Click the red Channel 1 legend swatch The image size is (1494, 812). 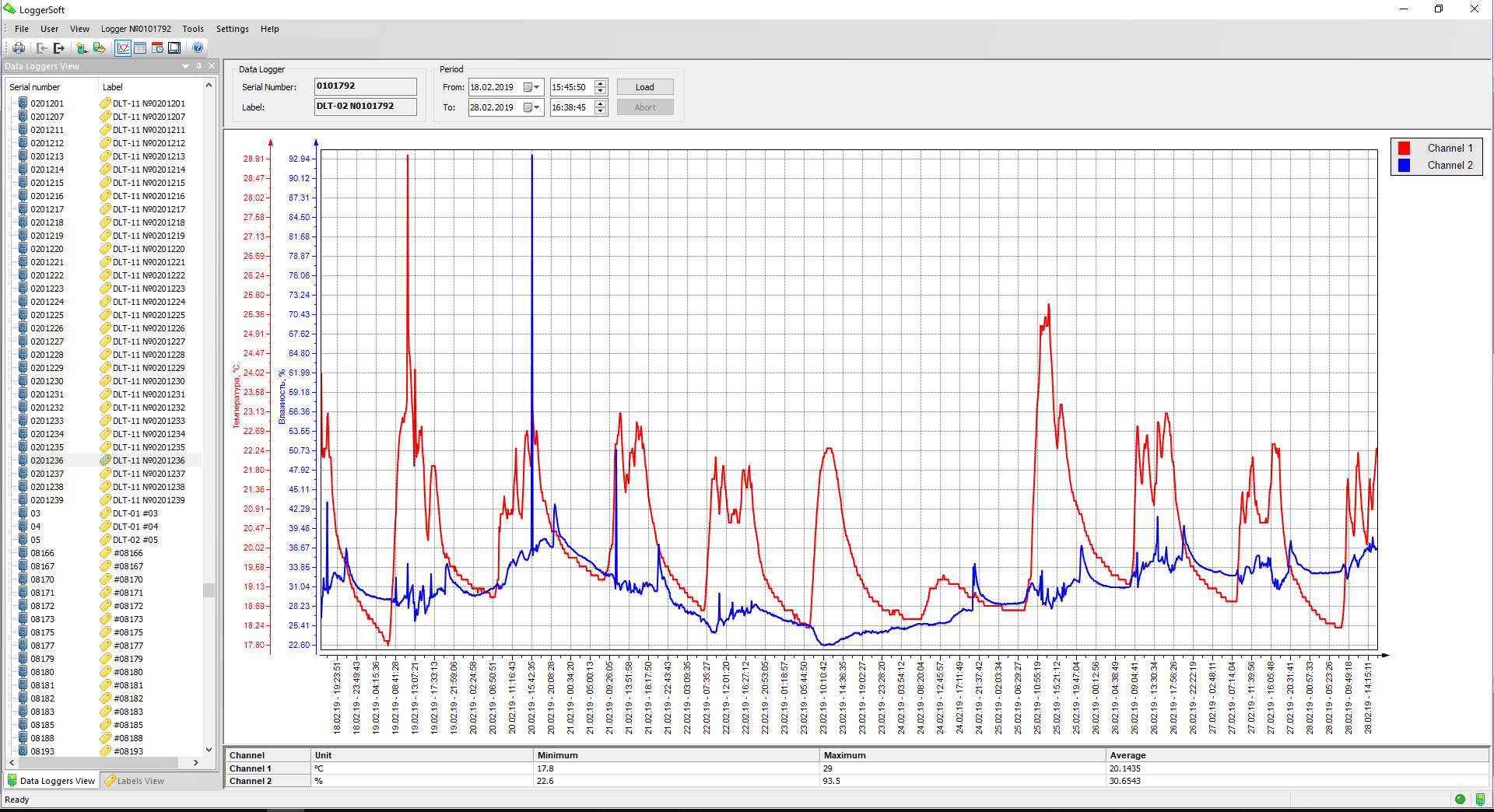coord(1404,148)
